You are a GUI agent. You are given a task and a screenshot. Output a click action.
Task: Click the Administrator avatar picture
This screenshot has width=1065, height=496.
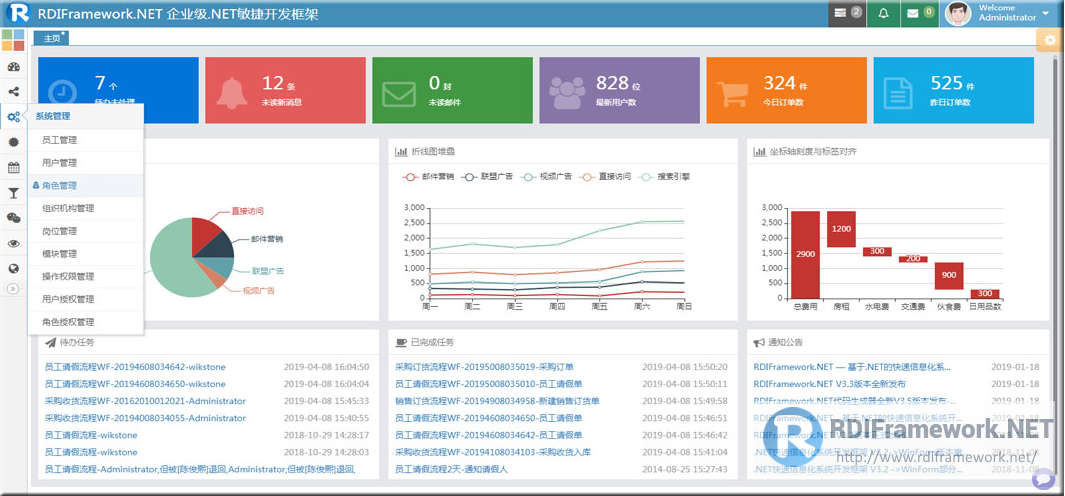point(958,14)
